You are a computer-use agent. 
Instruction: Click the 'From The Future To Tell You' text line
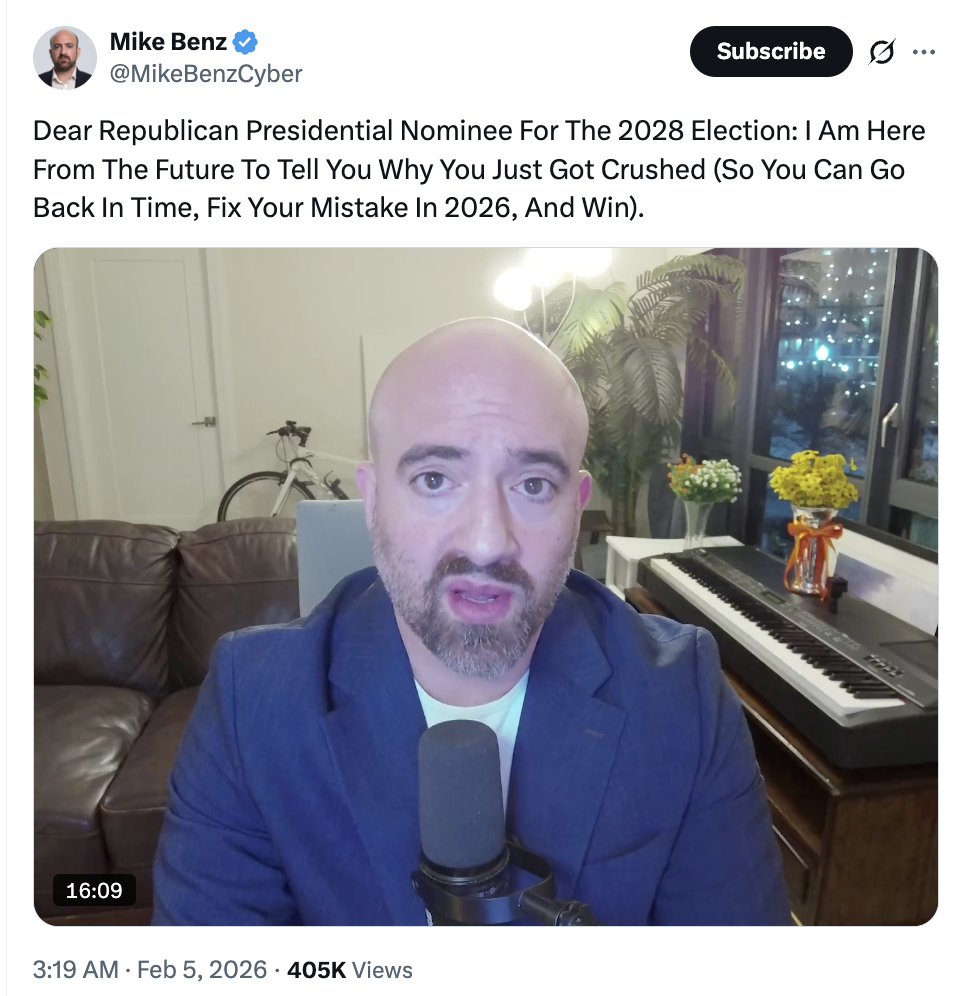point(202,170)
